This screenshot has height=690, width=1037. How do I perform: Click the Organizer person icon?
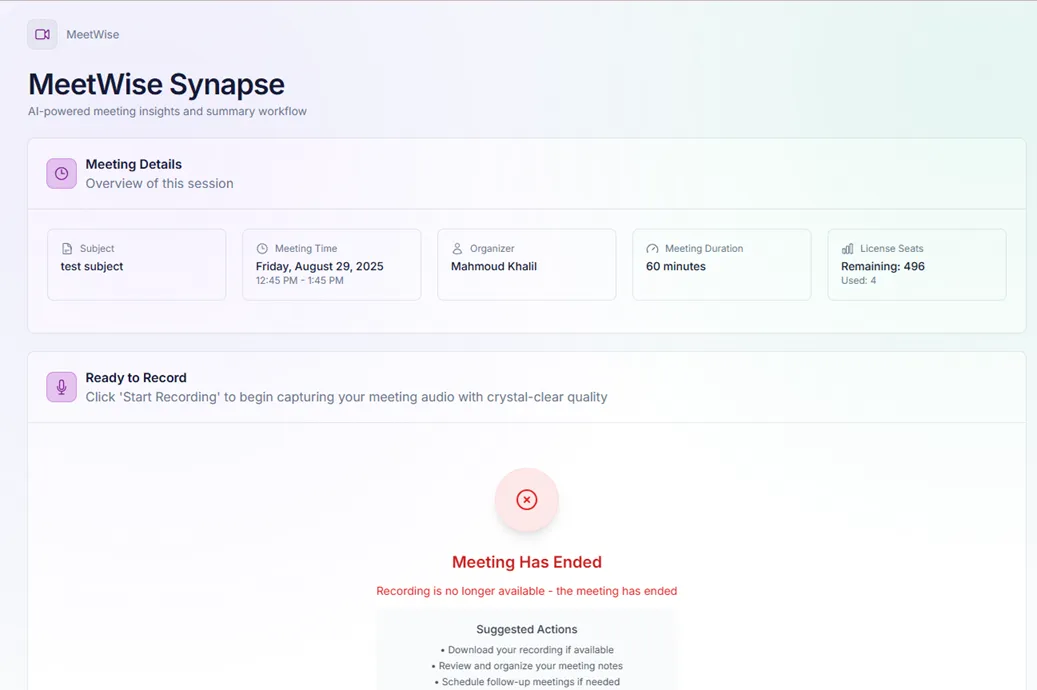click(457, 249)
